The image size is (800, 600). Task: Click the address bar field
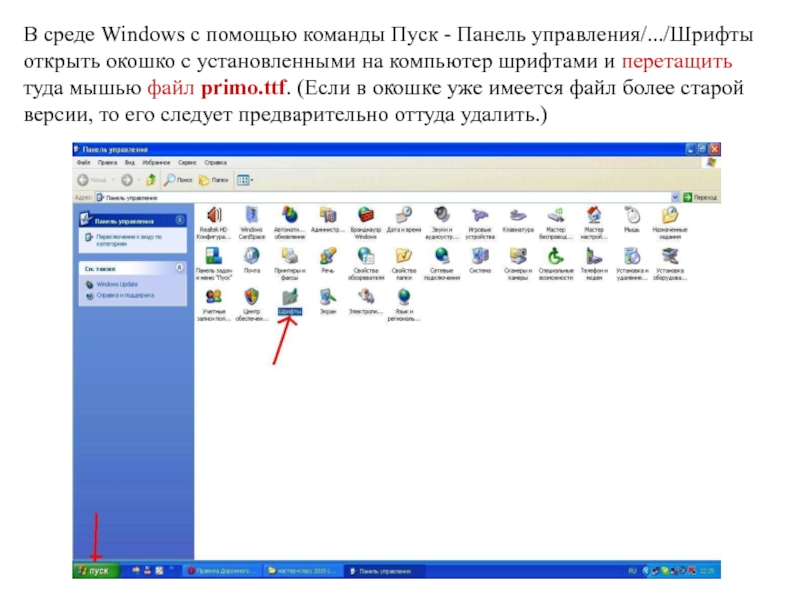click(x=384, y=197)
